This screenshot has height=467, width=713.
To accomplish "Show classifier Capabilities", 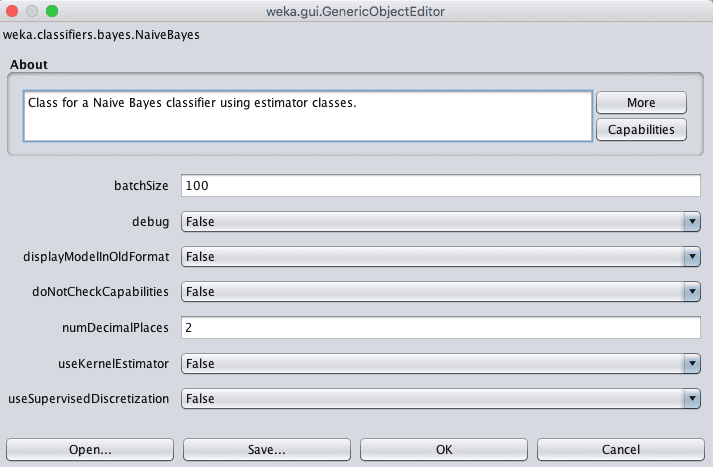I will click(641, 130).
